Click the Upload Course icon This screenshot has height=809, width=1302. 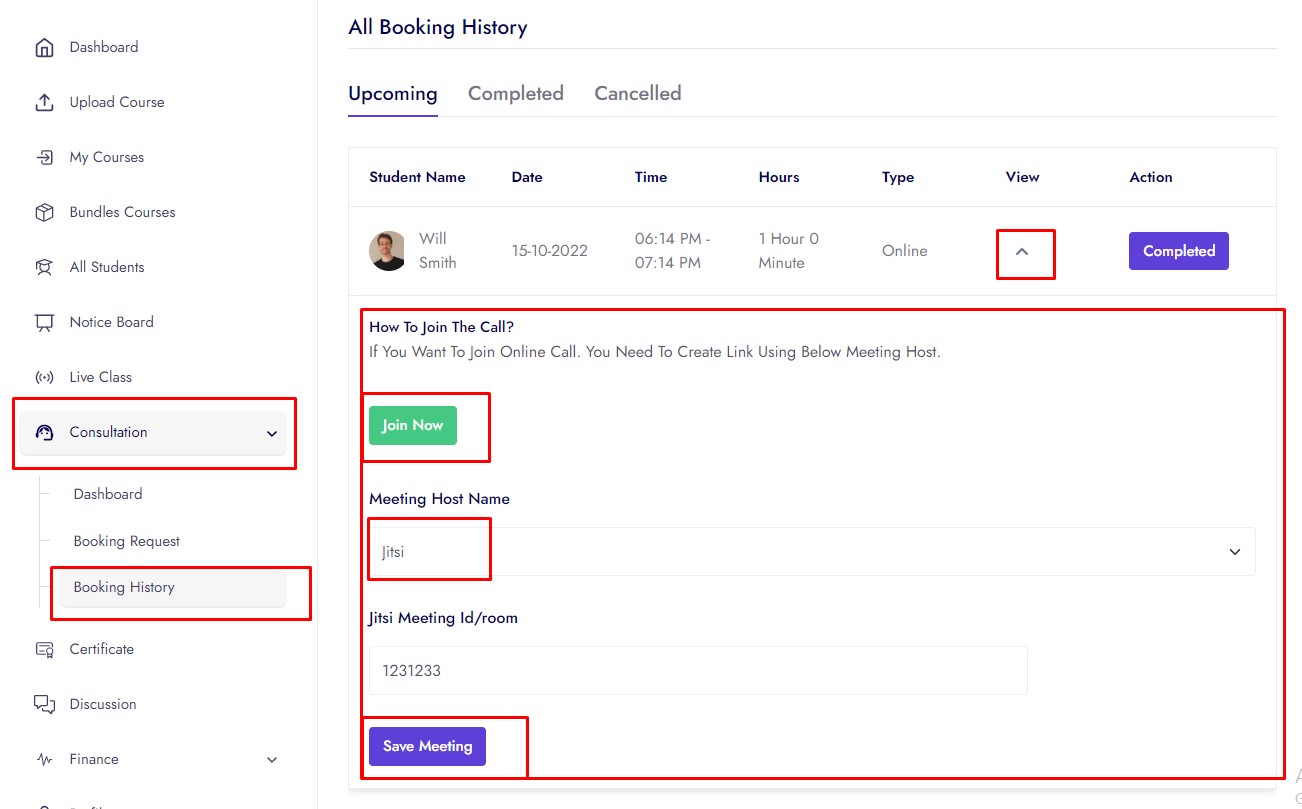tap(44, 103)
